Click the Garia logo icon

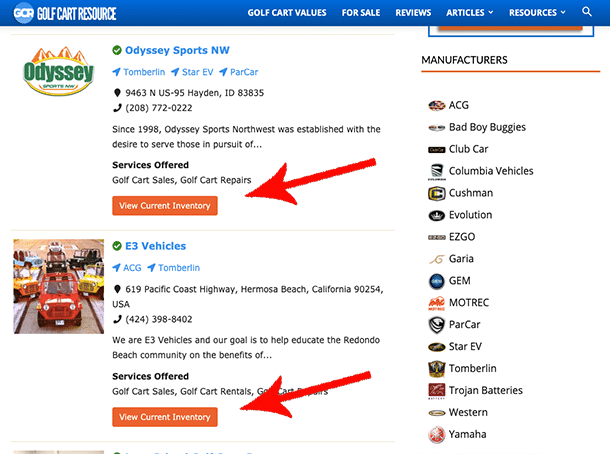[x=436, y=259]
